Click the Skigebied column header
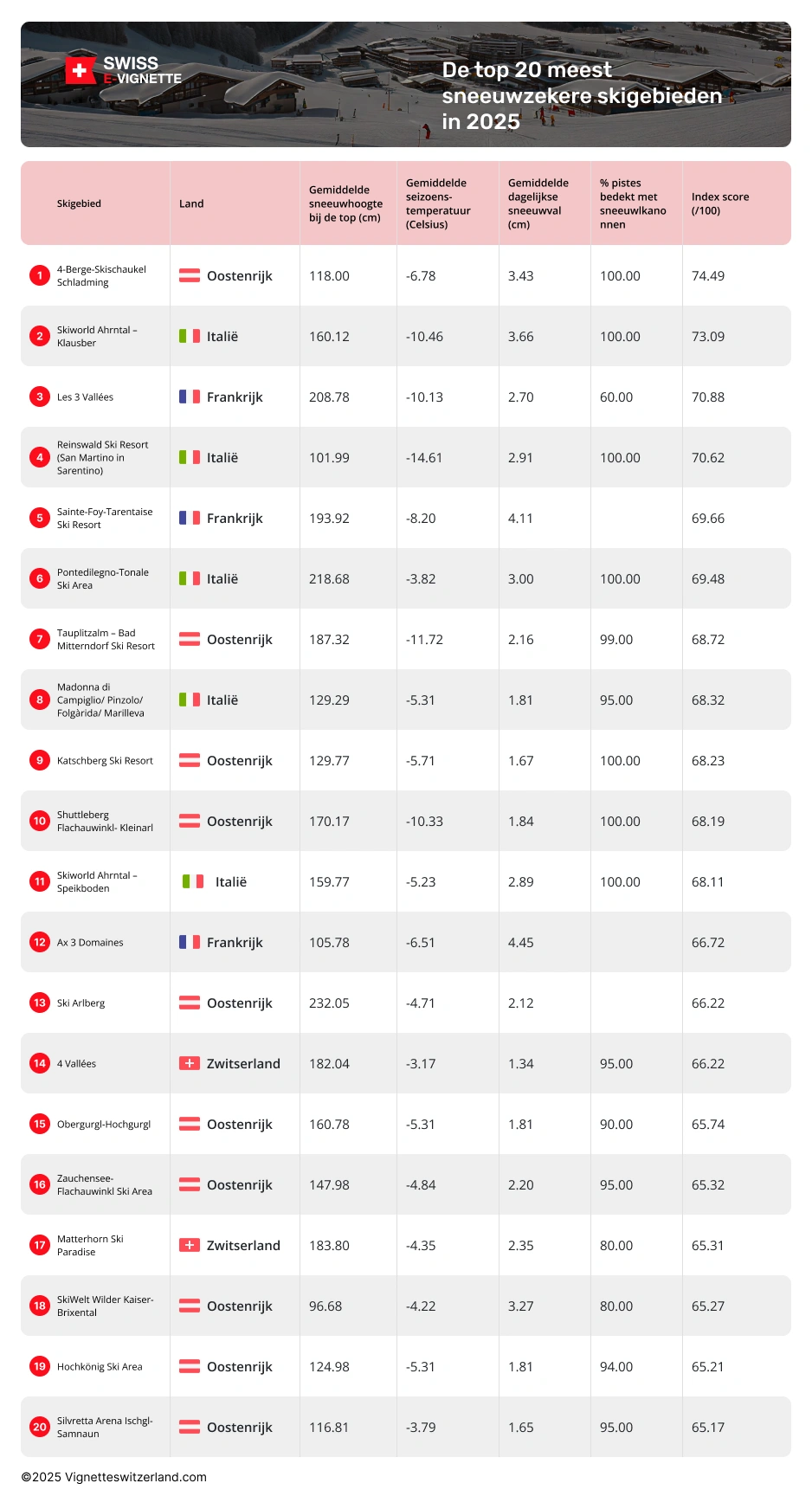This screenshot has height=1509, width=812. [79, 203]
